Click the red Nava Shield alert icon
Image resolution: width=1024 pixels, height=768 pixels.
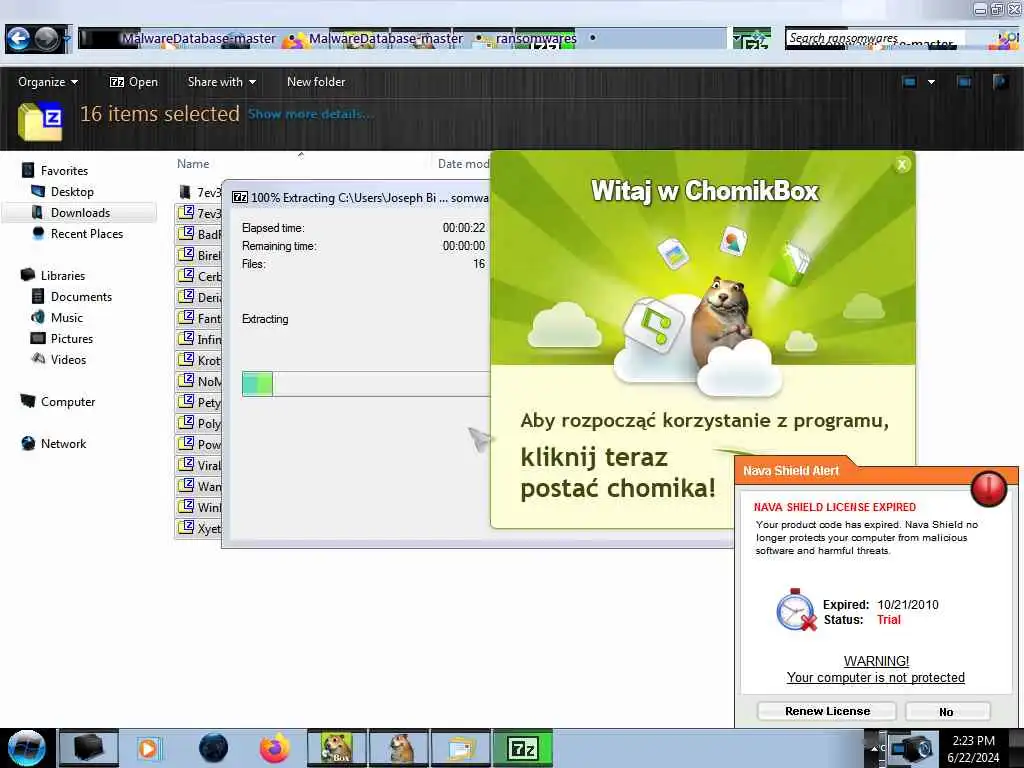tap(989, 488)
